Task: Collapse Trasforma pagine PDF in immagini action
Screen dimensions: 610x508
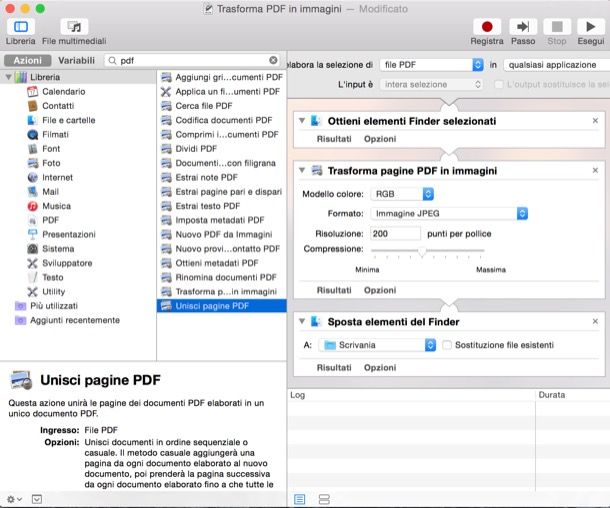Action: point(302,170)
